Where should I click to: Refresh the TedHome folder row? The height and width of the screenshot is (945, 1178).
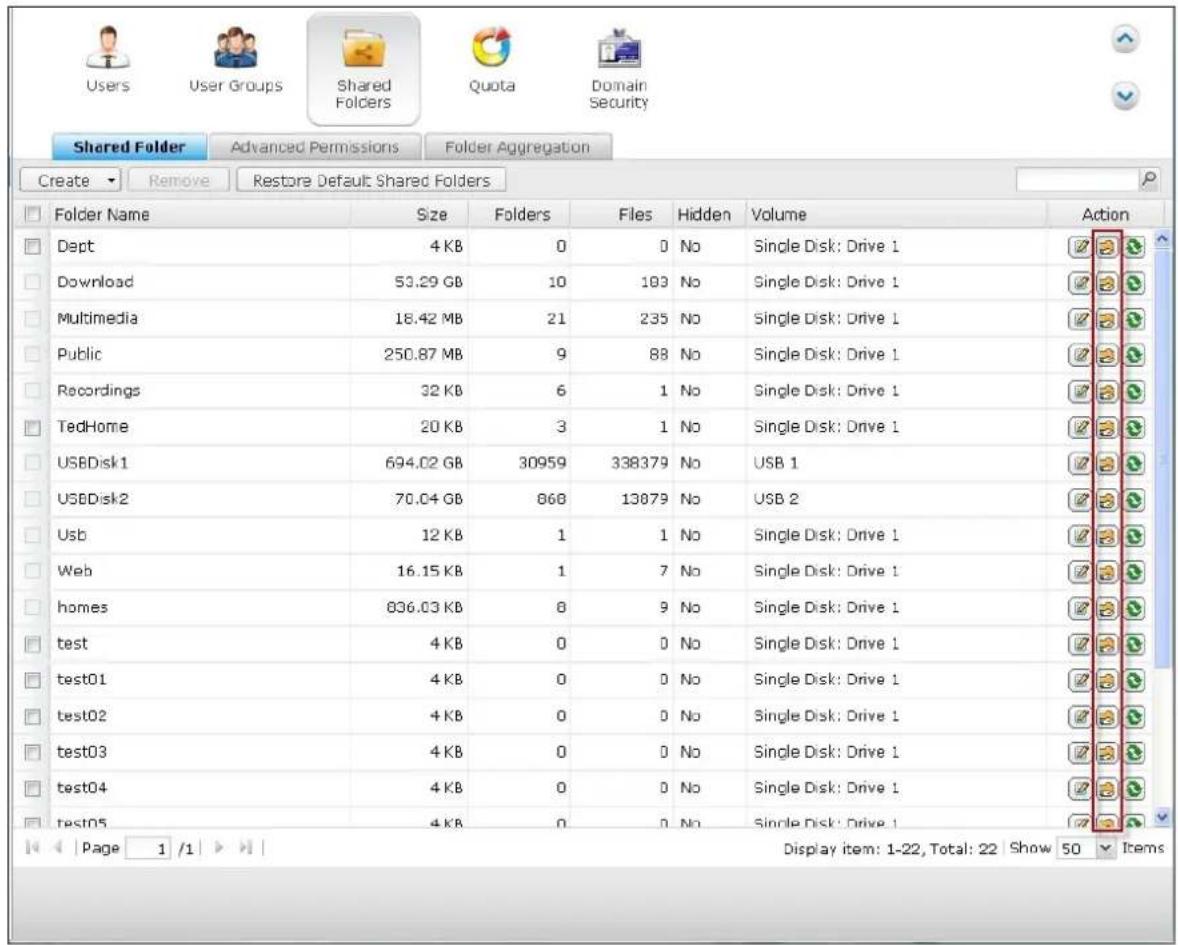click(x=1134, y=427)
